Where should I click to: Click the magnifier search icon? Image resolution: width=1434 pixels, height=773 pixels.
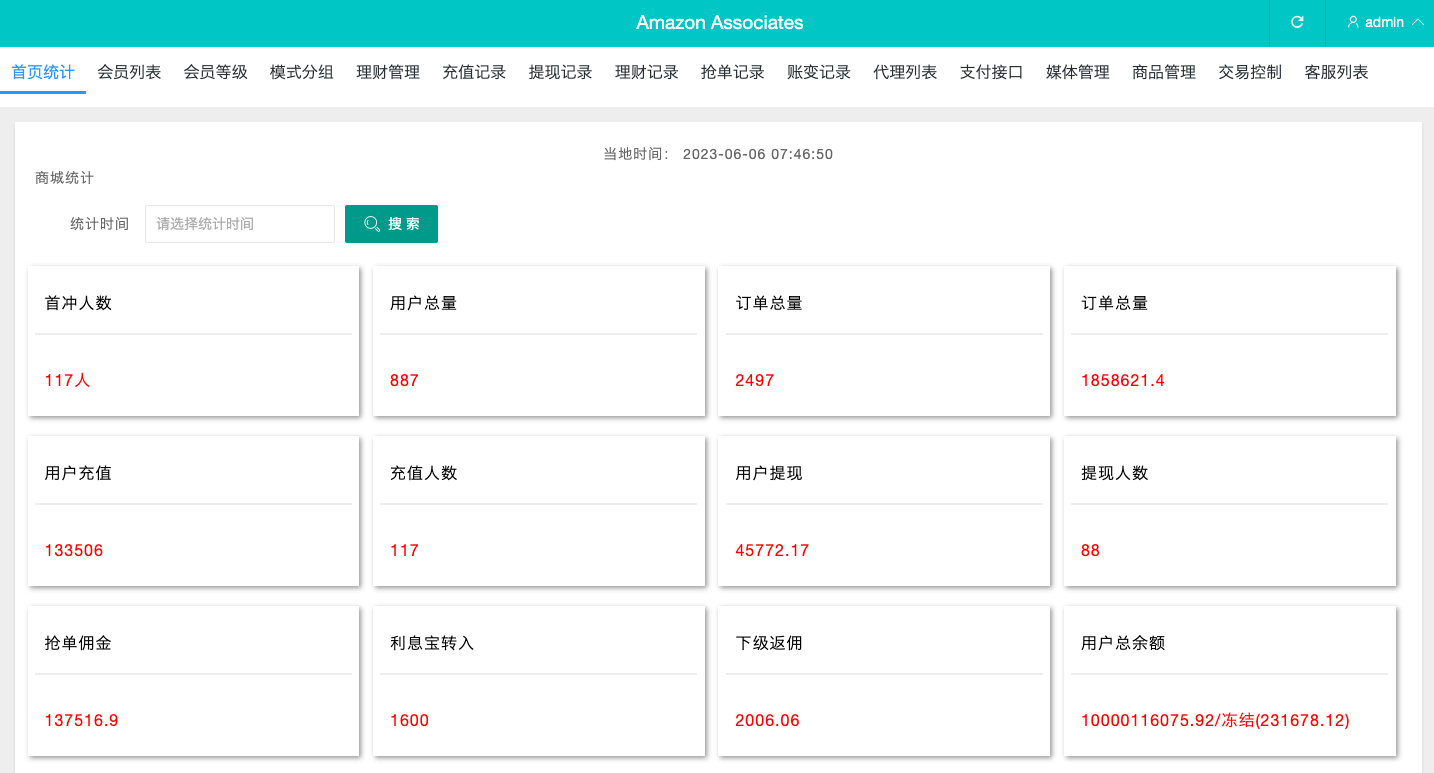click(x=371, y=223)
